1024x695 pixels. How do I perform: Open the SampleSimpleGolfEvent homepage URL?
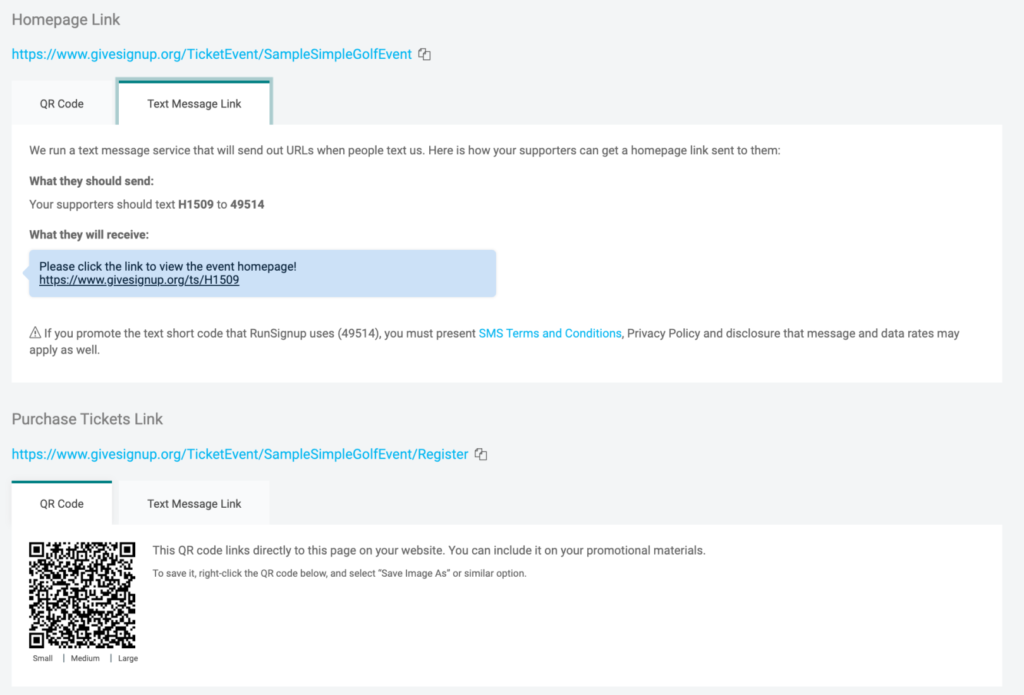211,55
